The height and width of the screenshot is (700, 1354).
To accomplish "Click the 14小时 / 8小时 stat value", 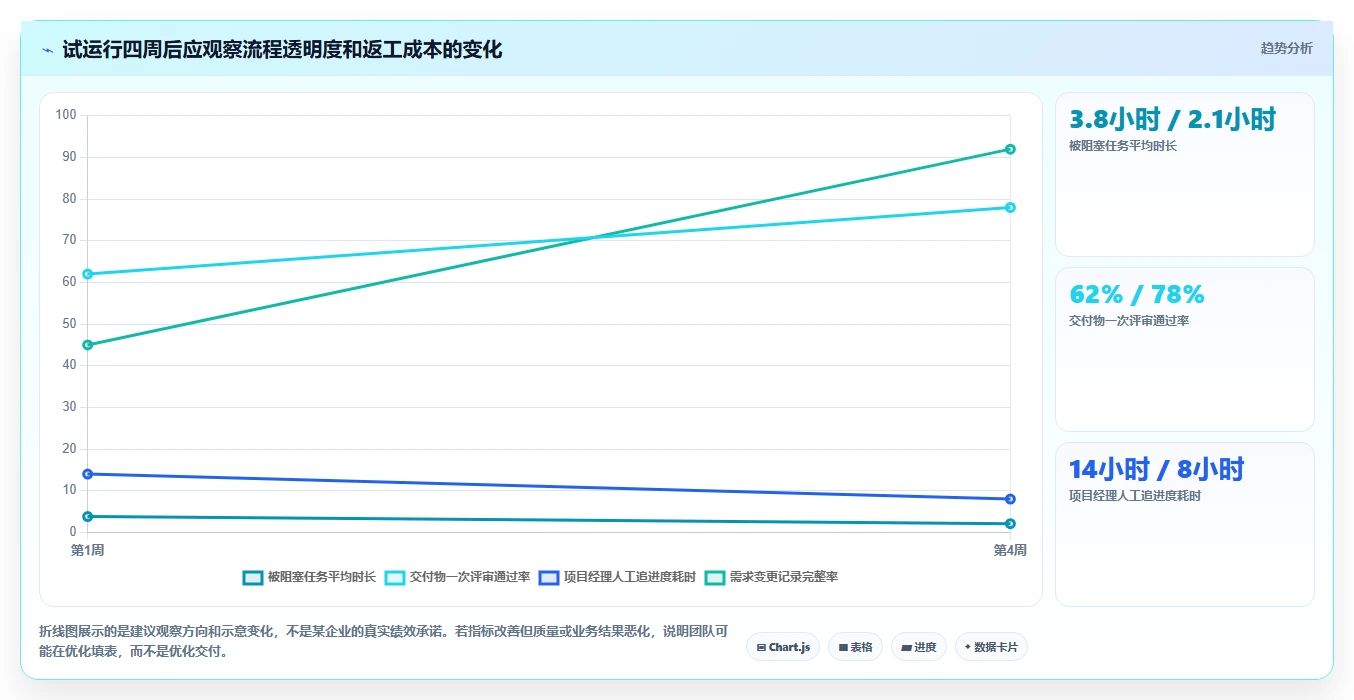I will 1156,470.
